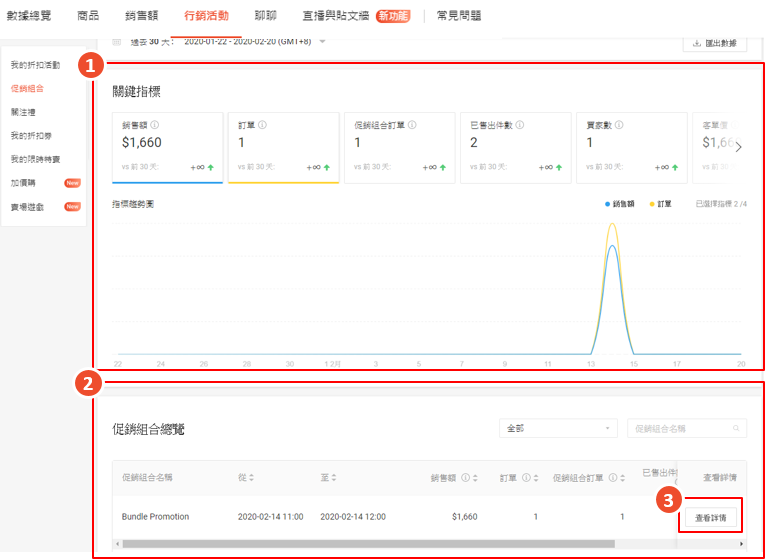Click the info icon next to 銷售額 card
This screenshot has height=559, width=765.
tap(154, 126)
